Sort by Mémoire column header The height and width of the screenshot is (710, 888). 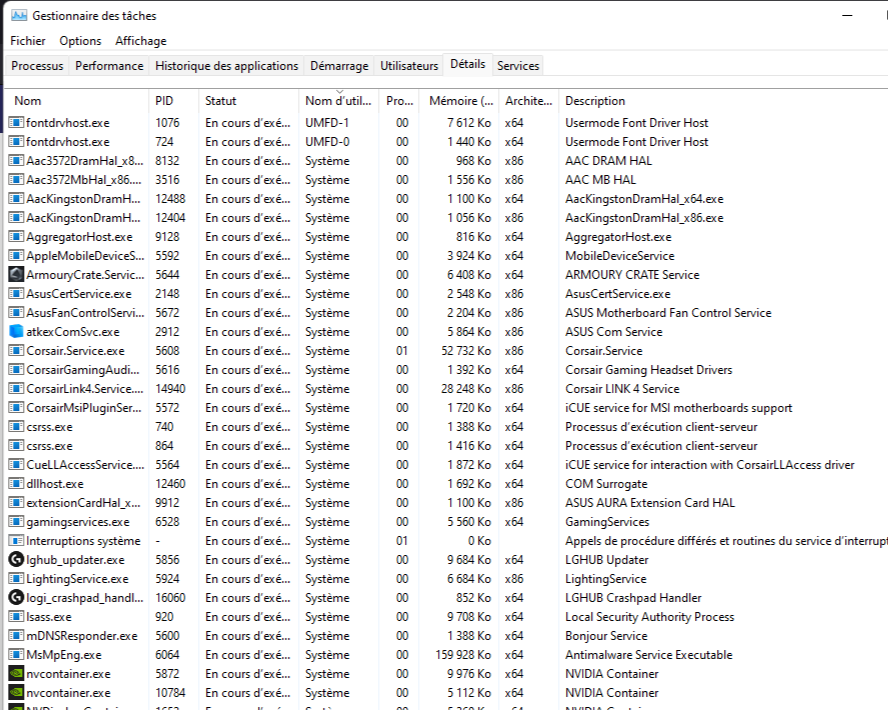click(460, 101)
